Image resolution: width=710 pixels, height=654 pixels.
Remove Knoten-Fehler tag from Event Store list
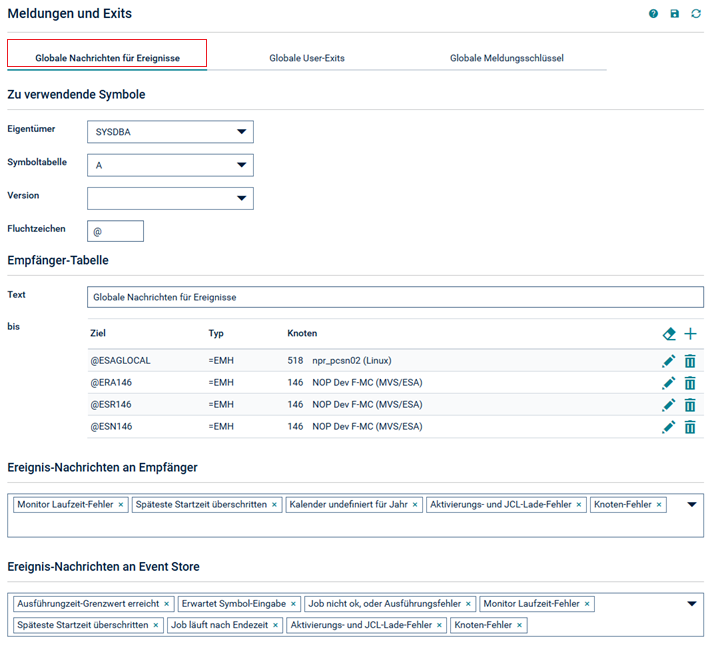point(519,625)
